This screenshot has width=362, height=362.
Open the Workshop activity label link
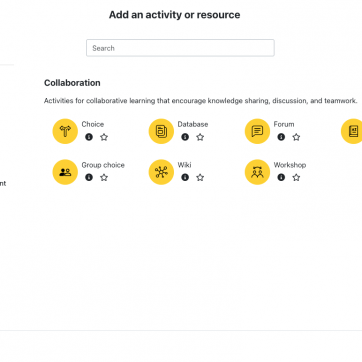pos(290,165)
